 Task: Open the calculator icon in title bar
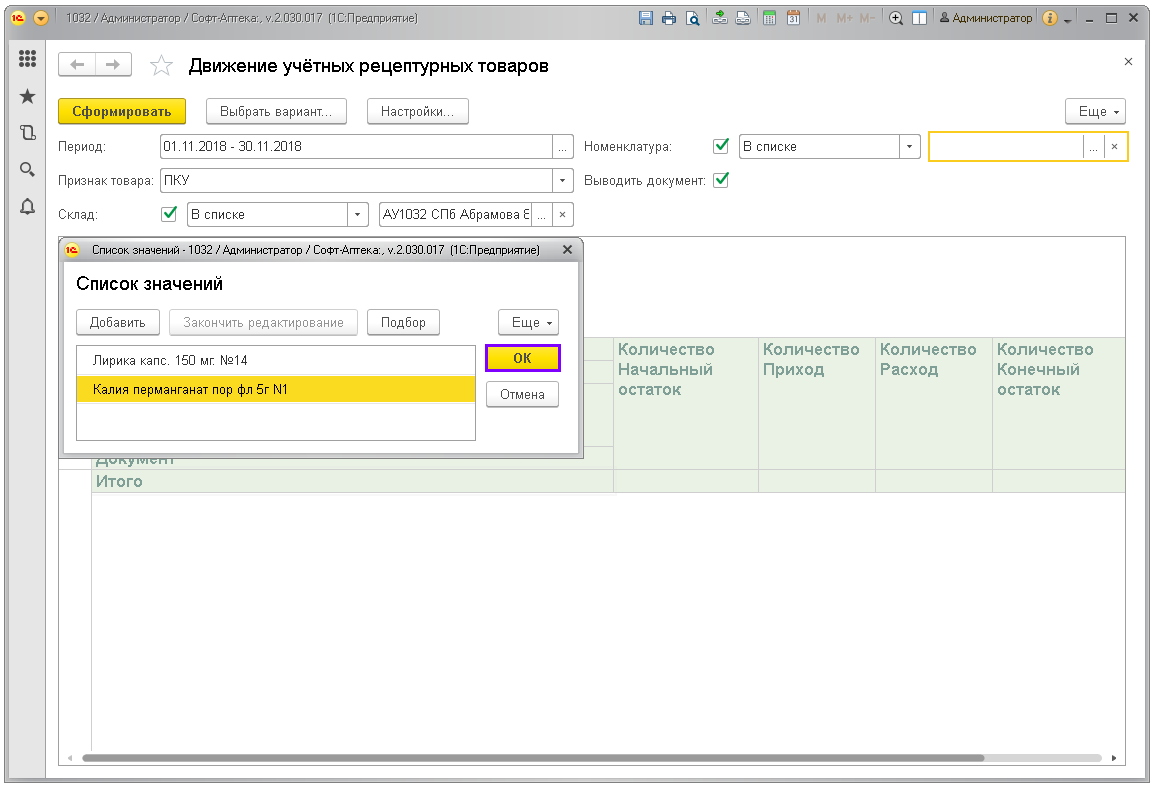click(769, 18)
